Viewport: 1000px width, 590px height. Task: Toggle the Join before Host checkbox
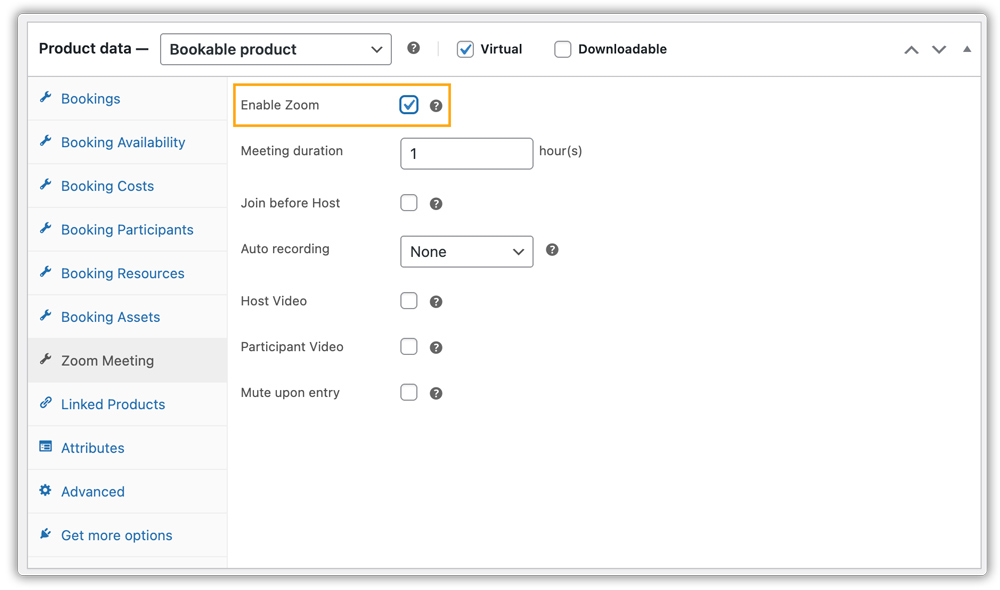409,202
